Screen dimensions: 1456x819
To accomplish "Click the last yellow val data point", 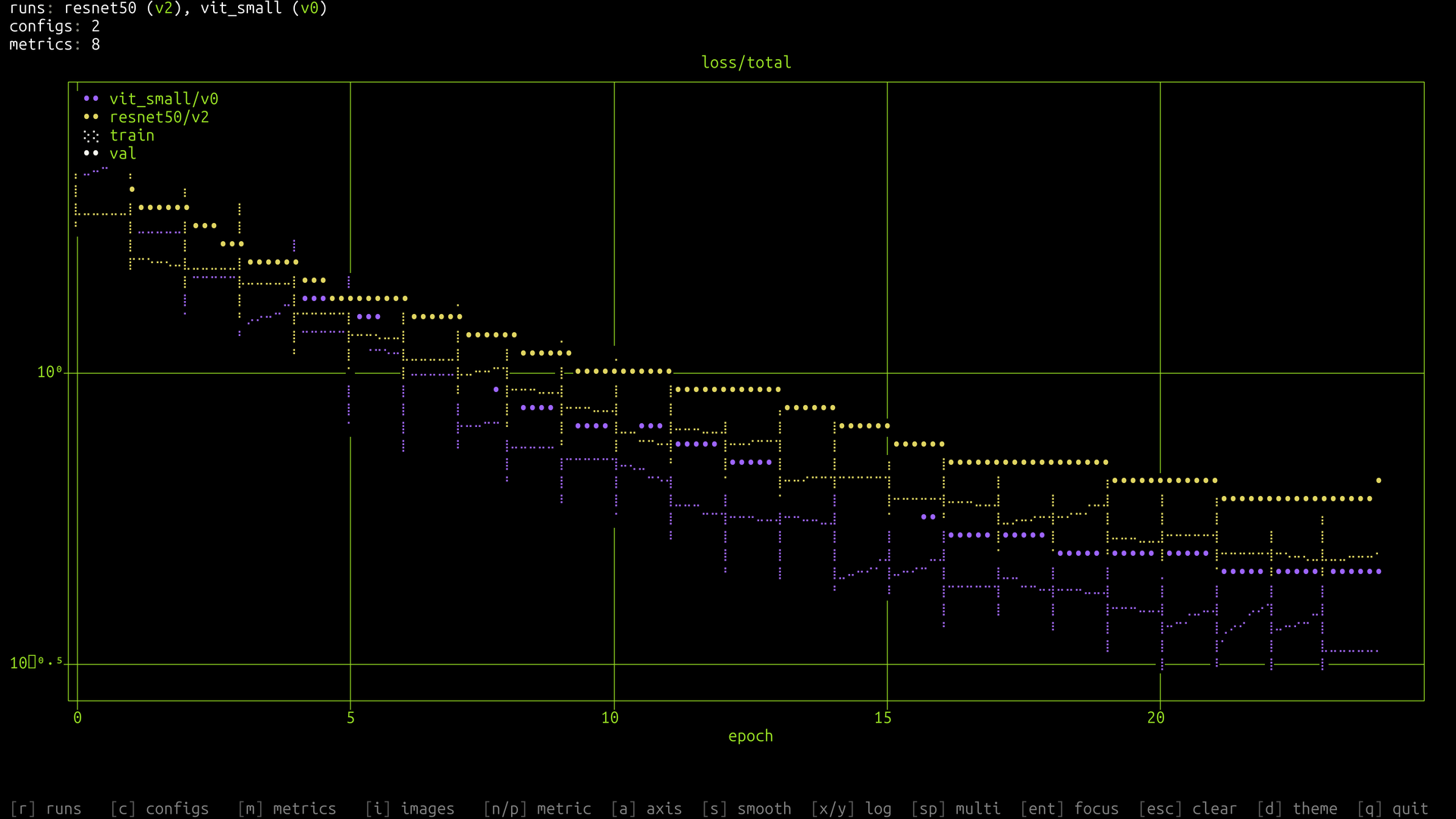I will [1379, 480].
